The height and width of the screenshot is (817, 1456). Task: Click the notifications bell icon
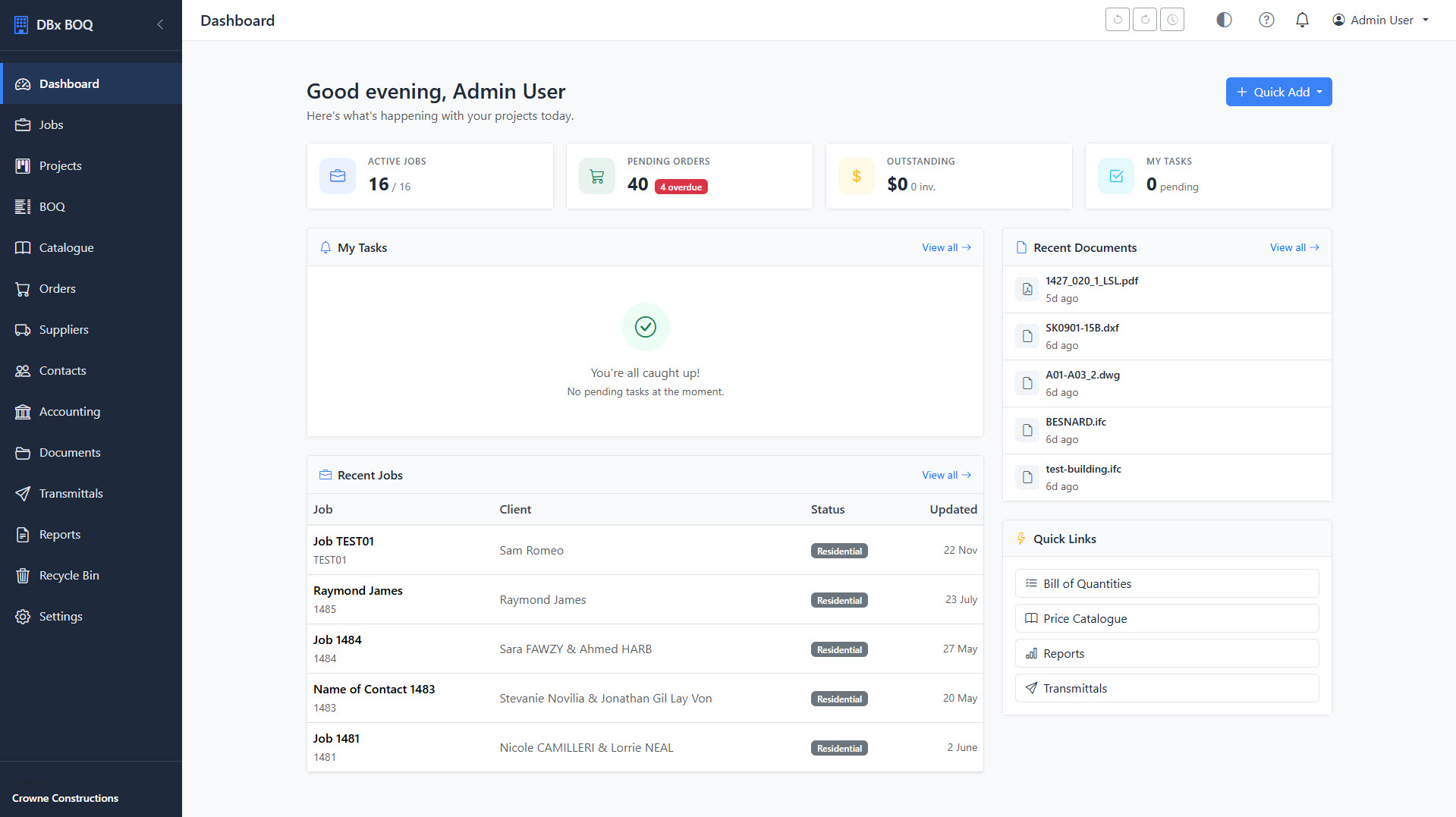pyautogui.click(x=1302, y=20)
